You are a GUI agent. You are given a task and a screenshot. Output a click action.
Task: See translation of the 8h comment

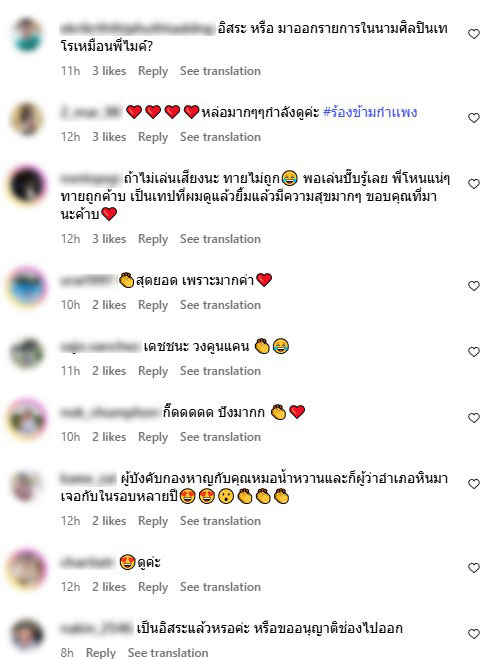[x=168, y=653]
